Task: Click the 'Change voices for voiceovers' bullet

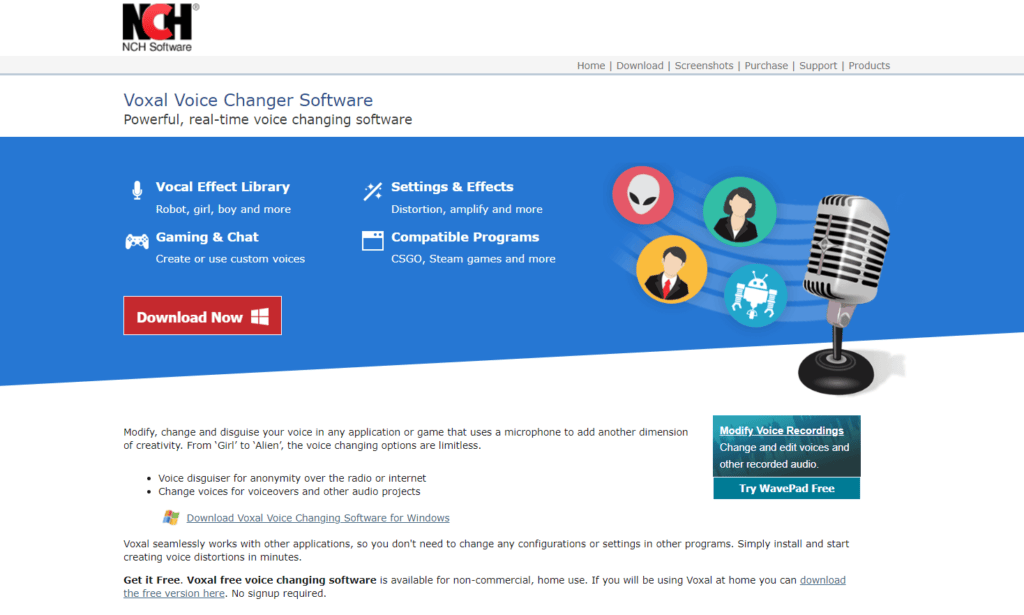Action: 289,491
